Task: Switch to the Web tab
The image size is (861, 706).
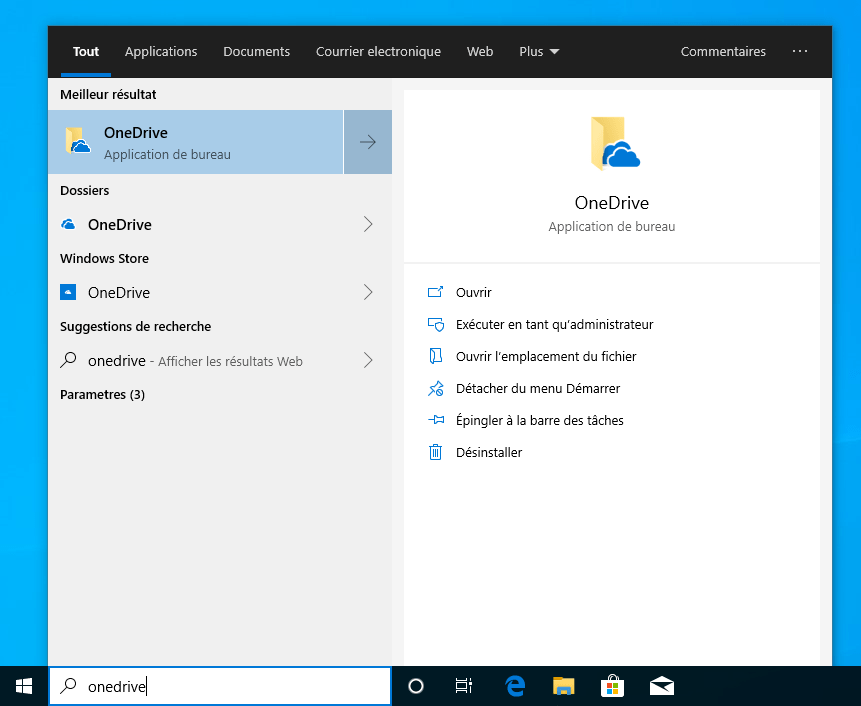Action: click(480, 52)
